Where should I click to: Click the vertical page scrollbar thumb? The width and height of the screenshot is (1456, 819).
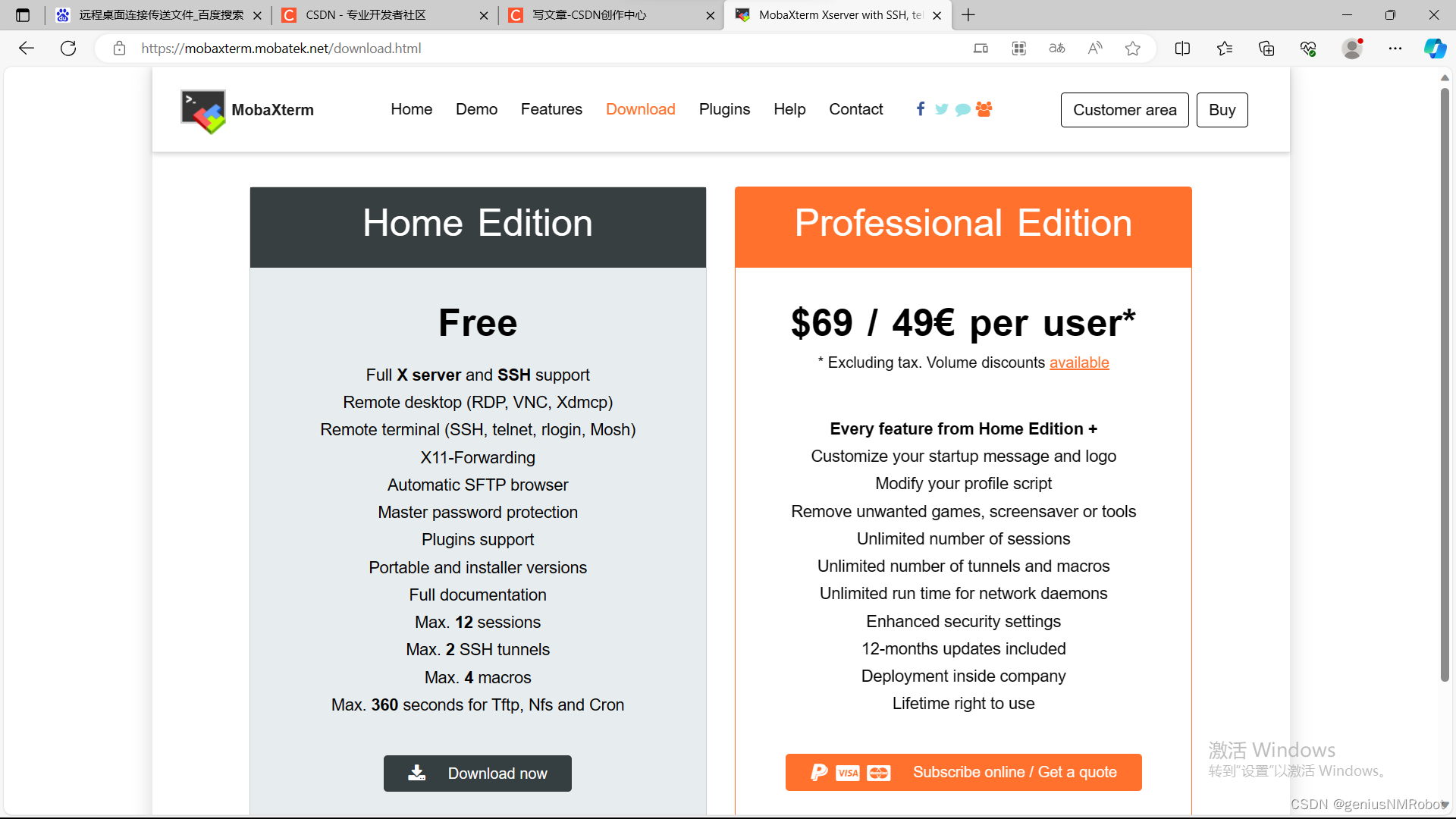point(1445,384)
